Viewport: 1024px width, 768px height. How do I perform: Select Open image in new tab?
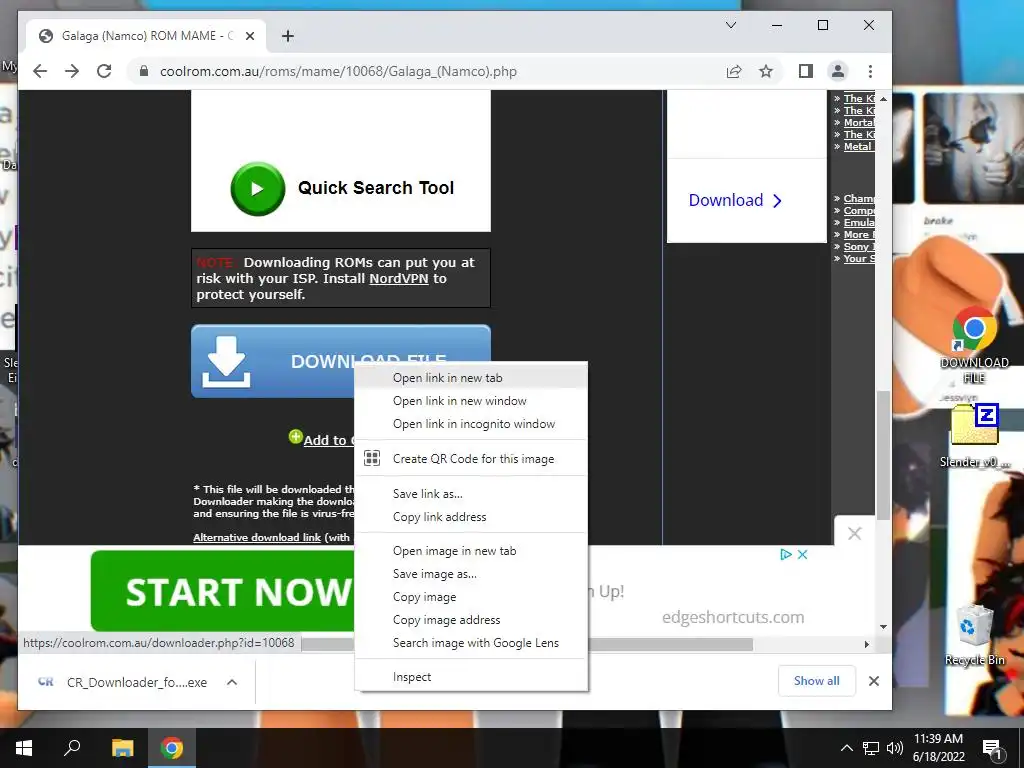[471, 551]
